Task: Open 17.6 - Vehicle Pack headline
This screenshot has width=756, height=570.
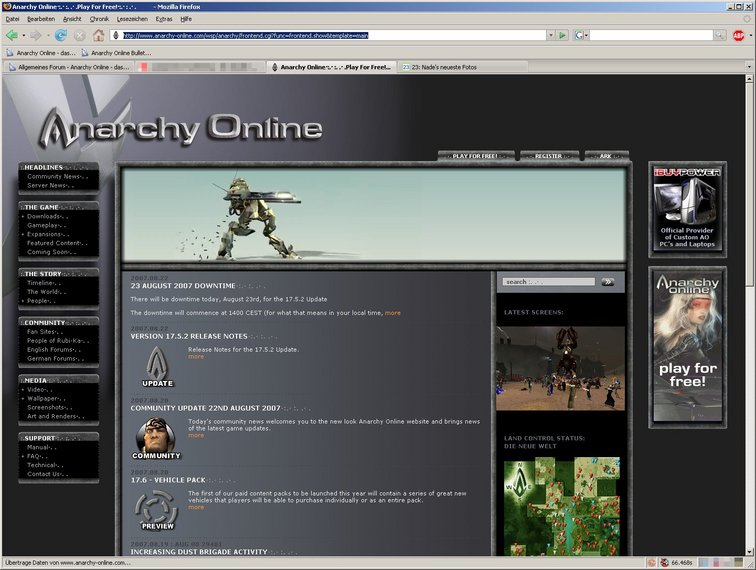Action: click(168, 480)
